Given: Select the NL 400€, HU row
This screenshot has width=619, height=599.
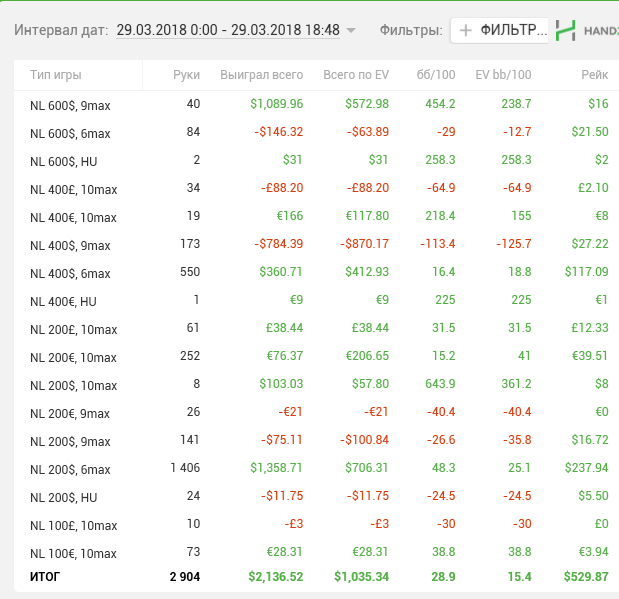Looking at the screenshot, I should point(64,301).
